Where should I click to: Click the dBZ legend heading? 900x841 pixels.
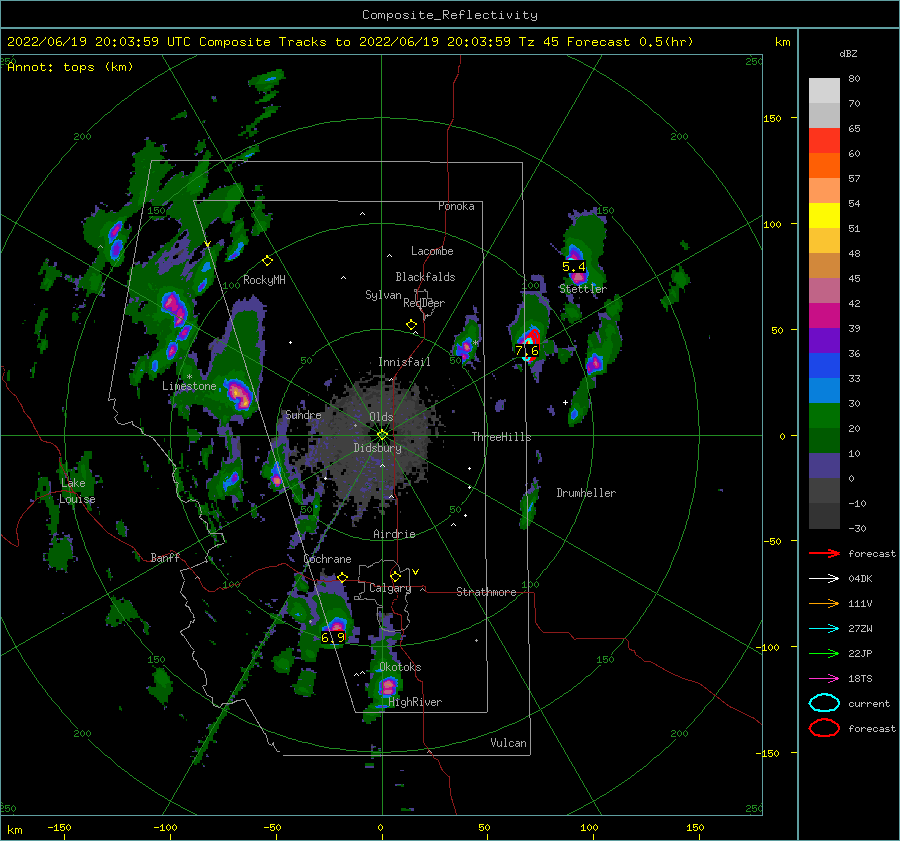848,53
